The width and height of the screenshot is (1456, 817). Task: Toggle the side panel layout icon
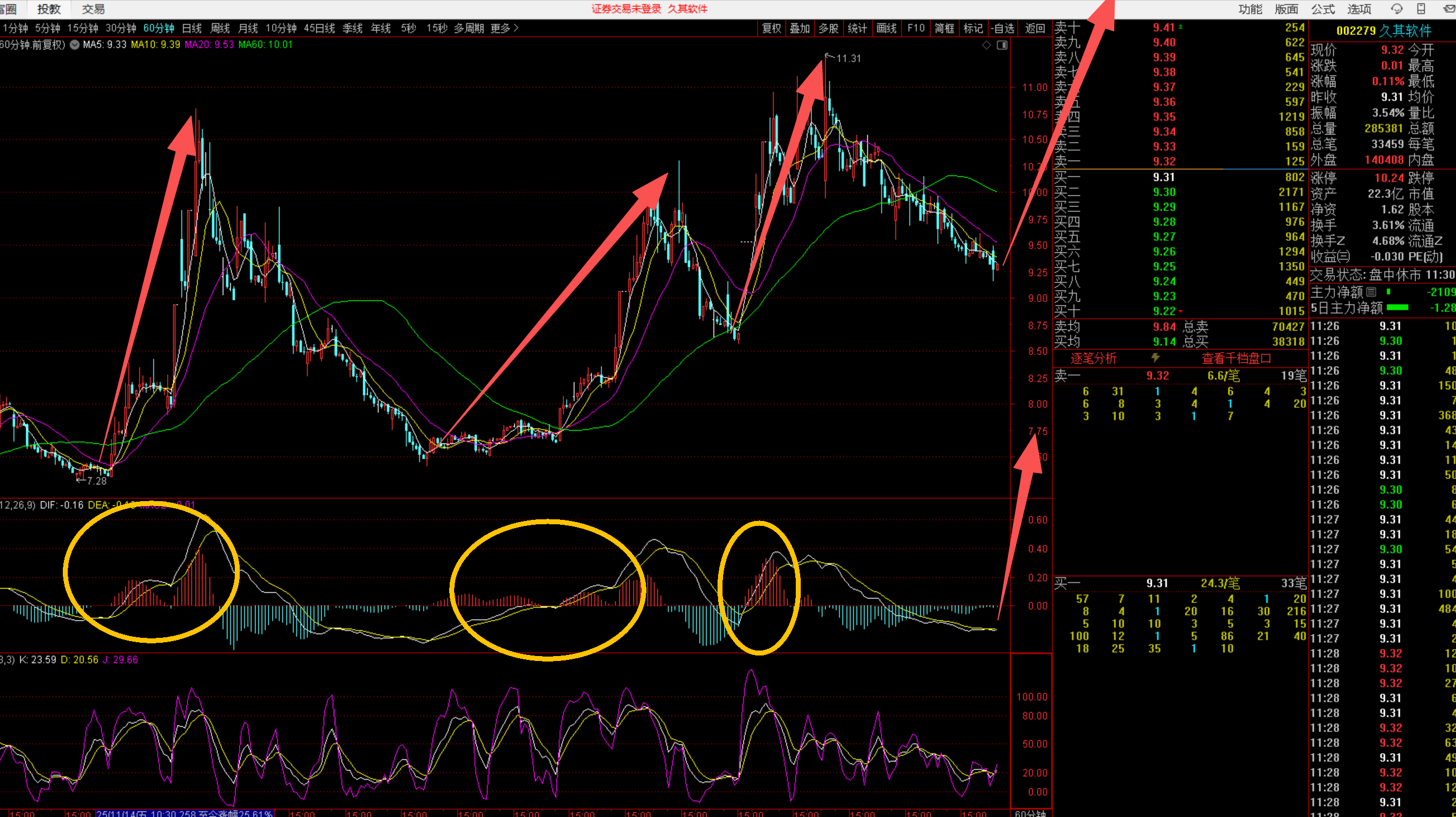pyautogui.click(x=1002, y=45)
